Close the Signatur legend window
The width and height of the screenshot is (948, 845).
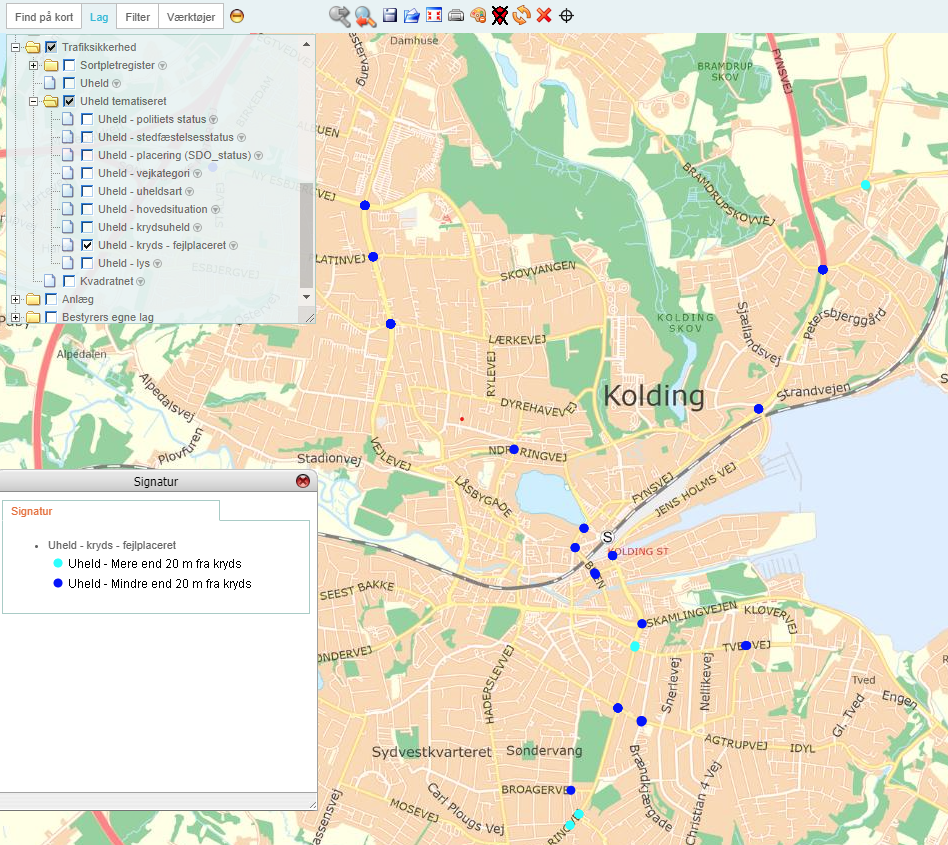pos(303,481)
